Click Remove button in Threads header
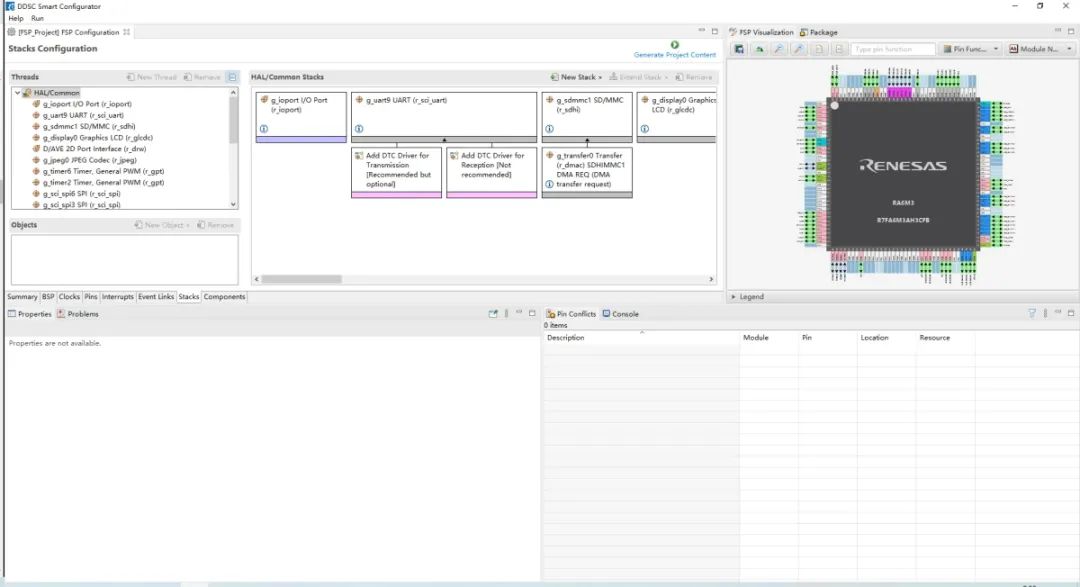The image size is (1080, 587). pos(202,77)
